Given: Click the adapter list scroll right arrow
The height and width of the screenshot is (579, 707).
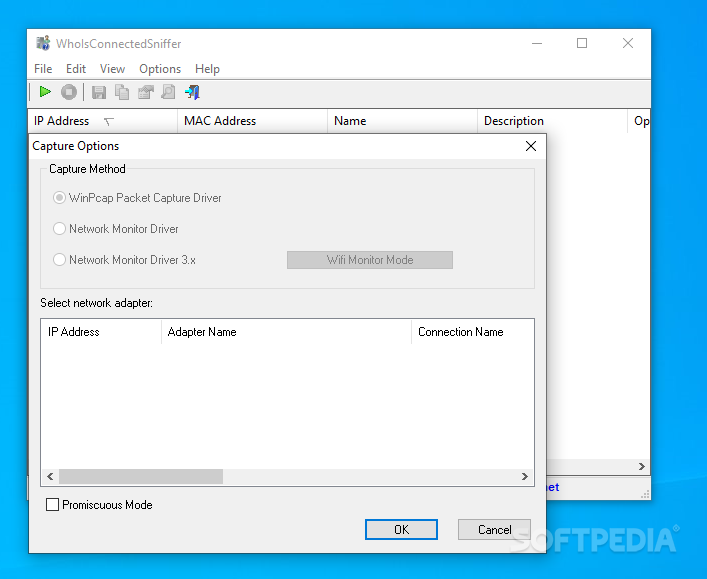Looking at the screenshot, I should pyautogui.click(x=524, y=477).
